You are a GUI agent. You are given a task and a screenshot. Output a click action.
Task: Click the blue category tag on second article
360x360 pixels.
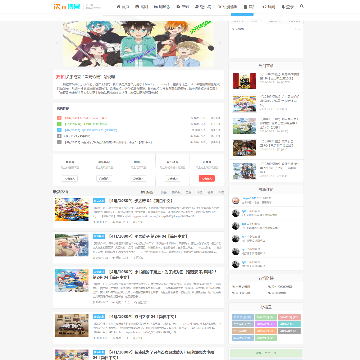(x=99, y=236)
